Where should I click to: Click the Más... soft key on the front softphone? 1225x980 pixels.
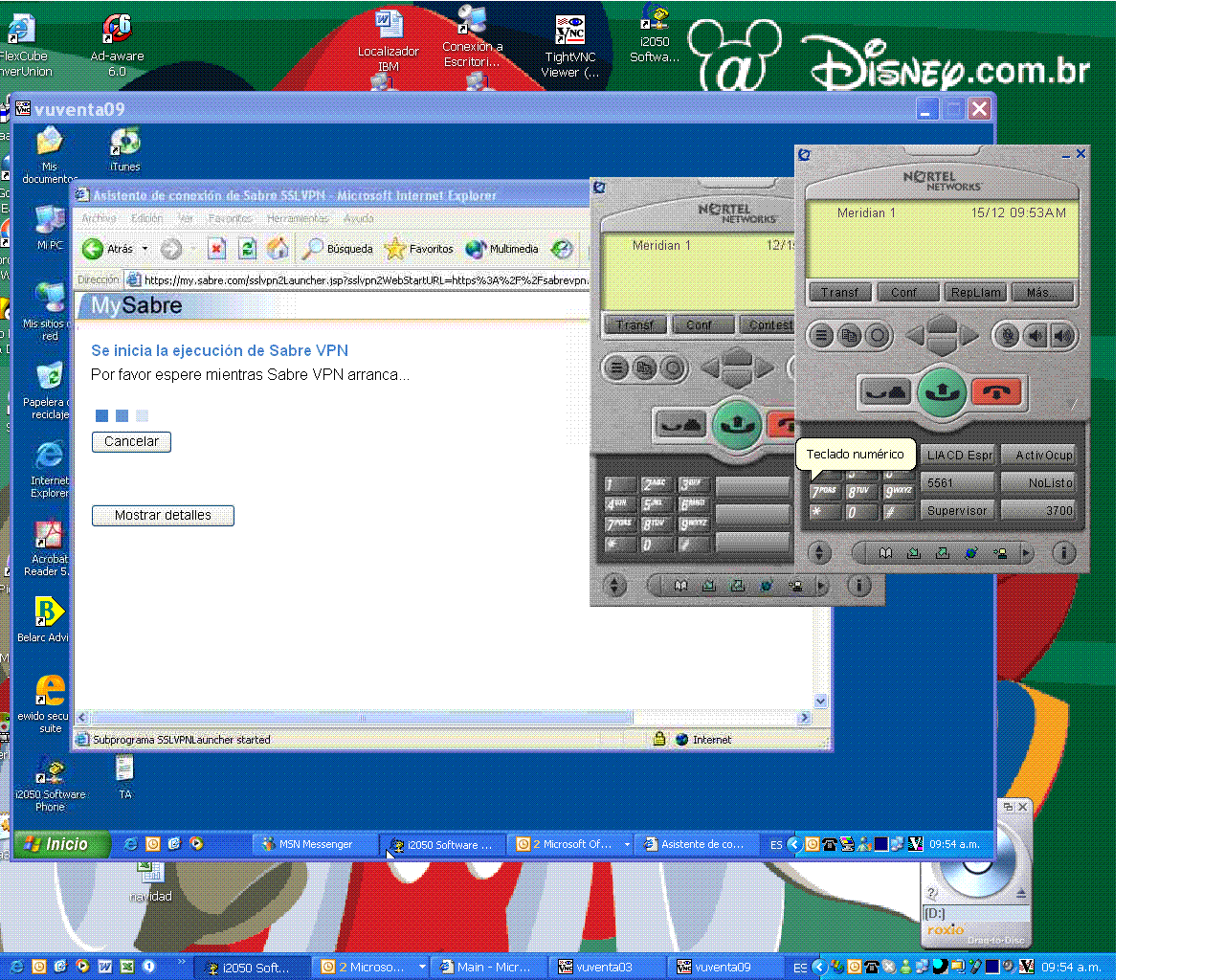(x=1040, y=292)
